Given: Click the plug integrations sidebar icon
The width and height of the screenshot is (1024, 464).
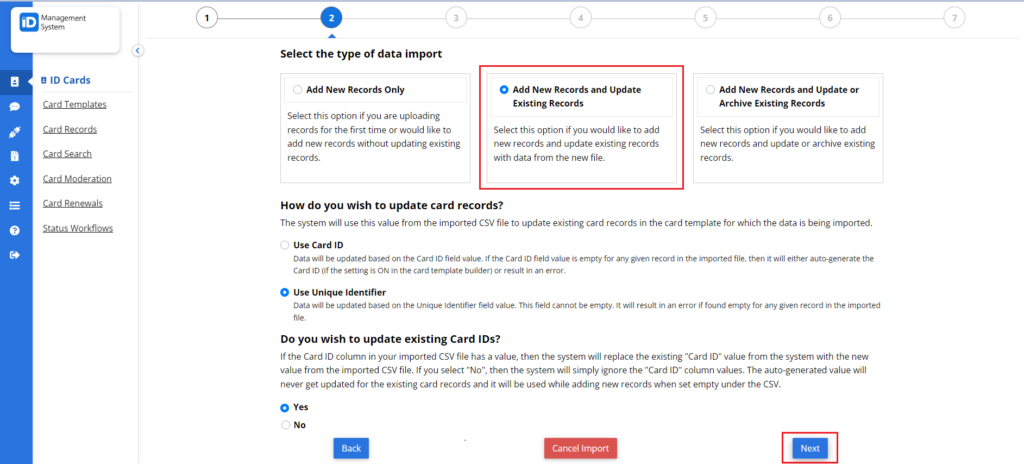Looking at the screenshot, I should 15,131.
